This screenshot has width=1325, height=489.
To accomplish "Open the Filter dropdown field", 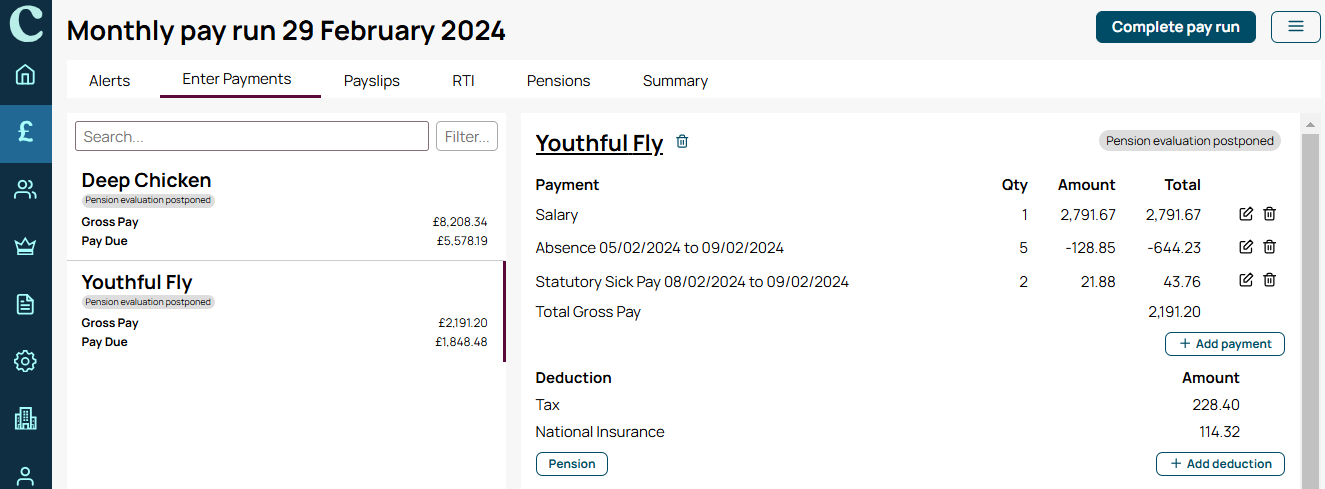I will coord(467,136).
